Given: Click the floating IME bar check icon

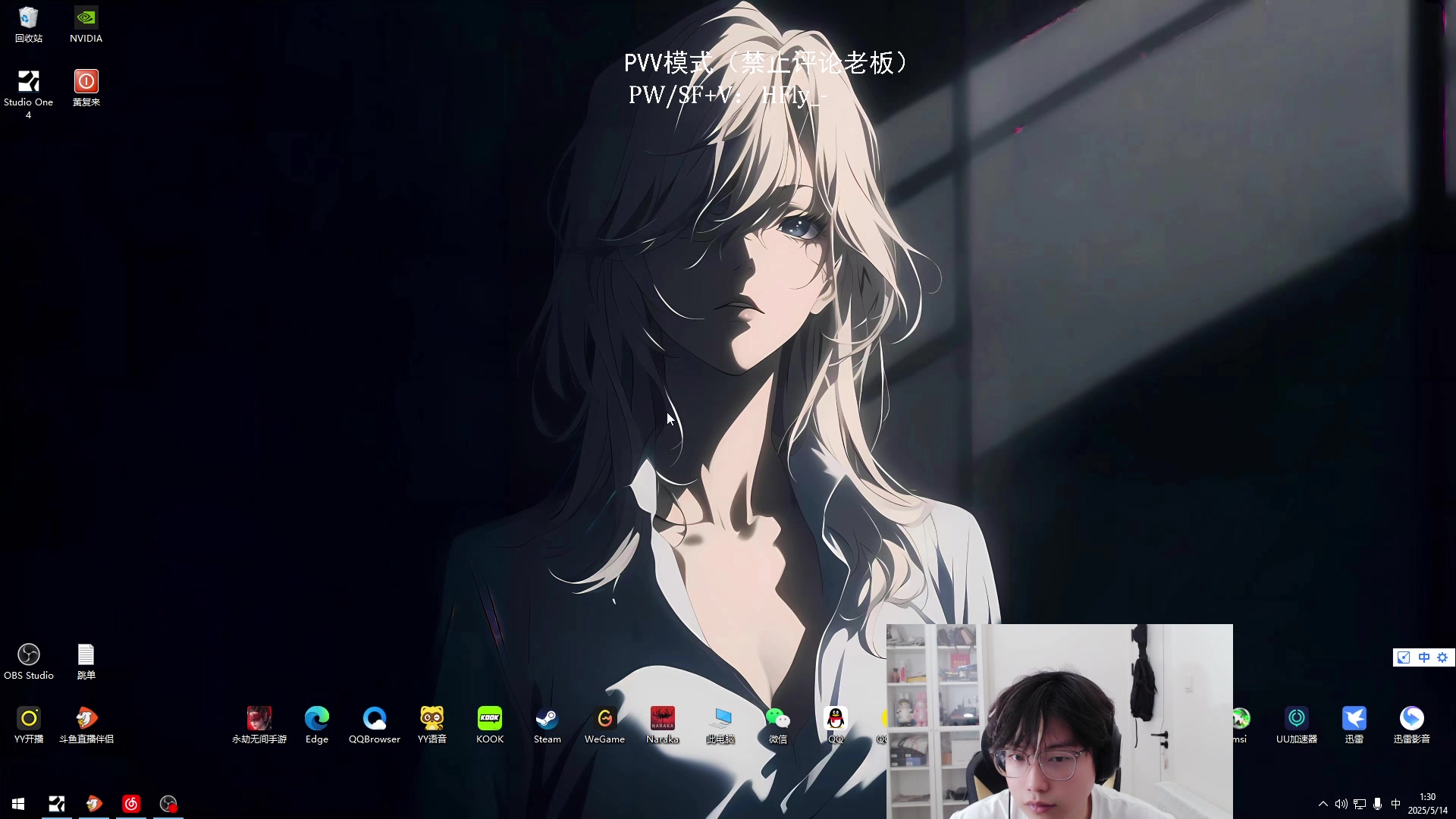Looking at the screenshot, I should point(1404,657).
